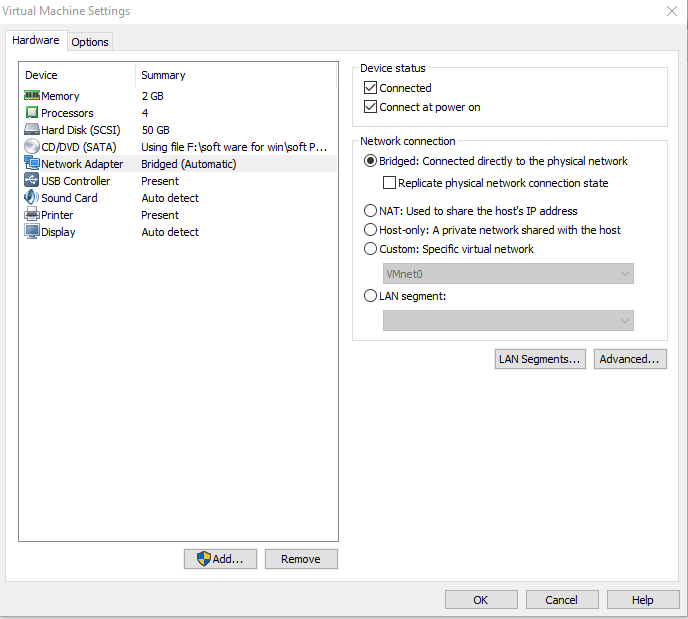Click the Bridged (Automatic) summary text
688x619 pixels.
[x=189, y=164]
